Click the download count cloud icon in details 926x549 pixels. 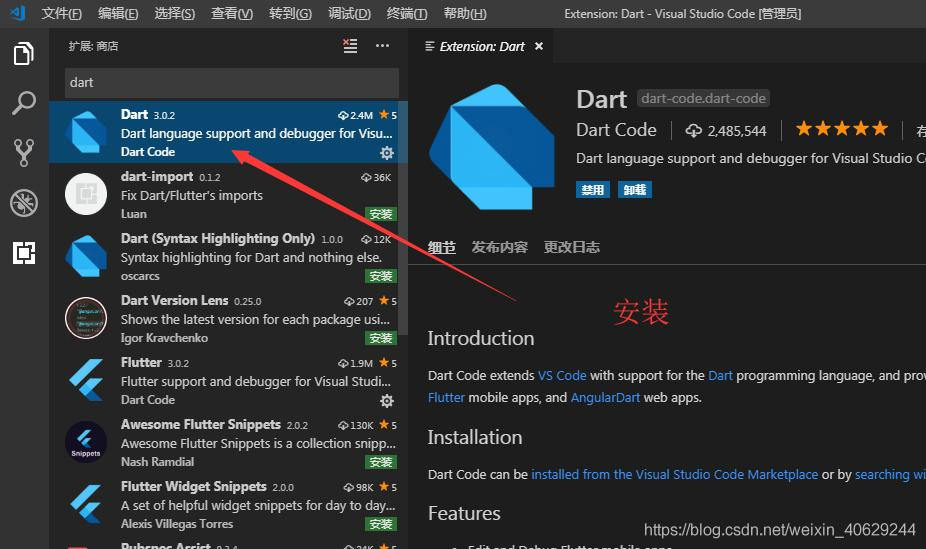pyautogui.click(x=693, y=130)
